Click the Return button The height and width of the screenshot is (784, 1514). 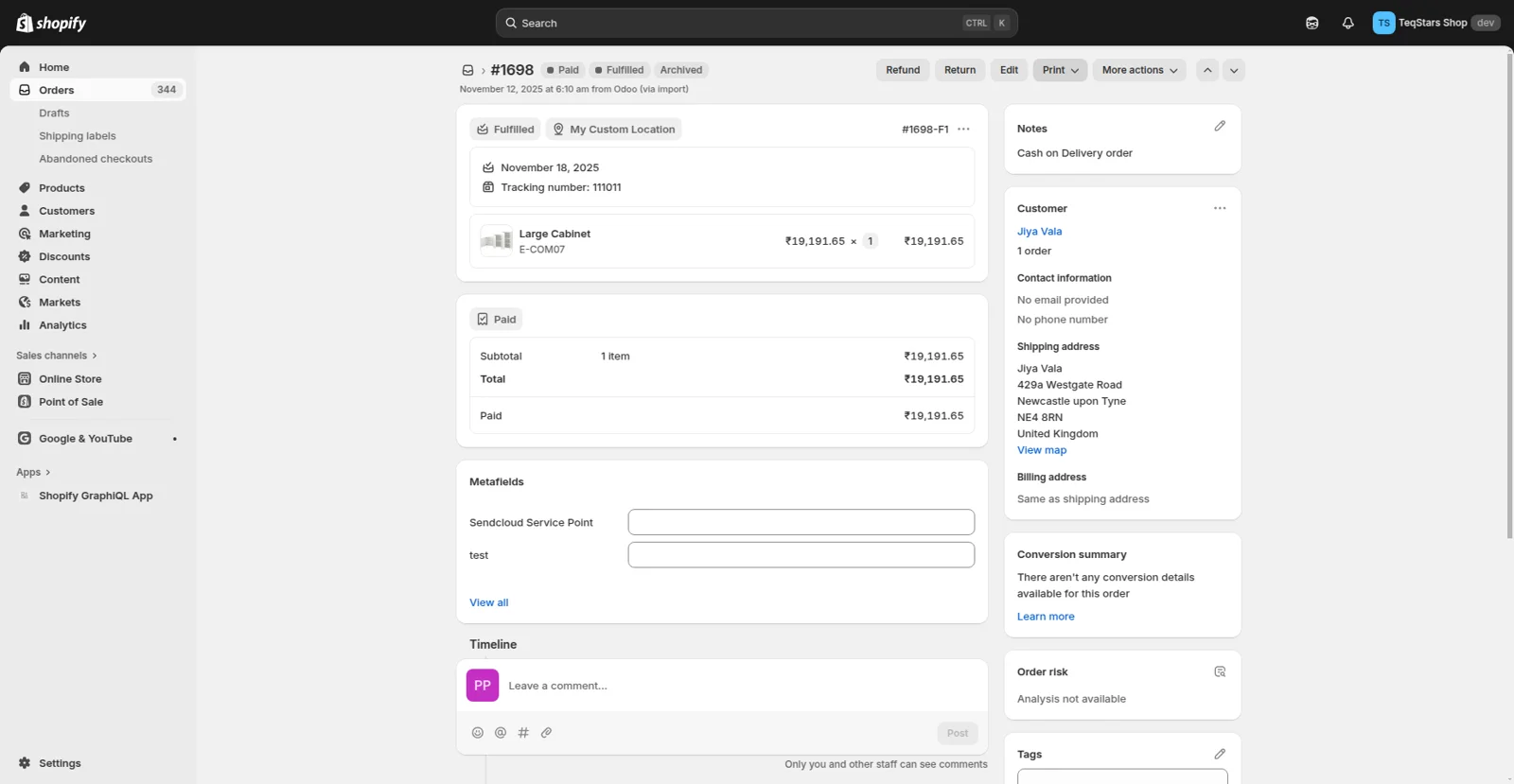tap(959, 70)
